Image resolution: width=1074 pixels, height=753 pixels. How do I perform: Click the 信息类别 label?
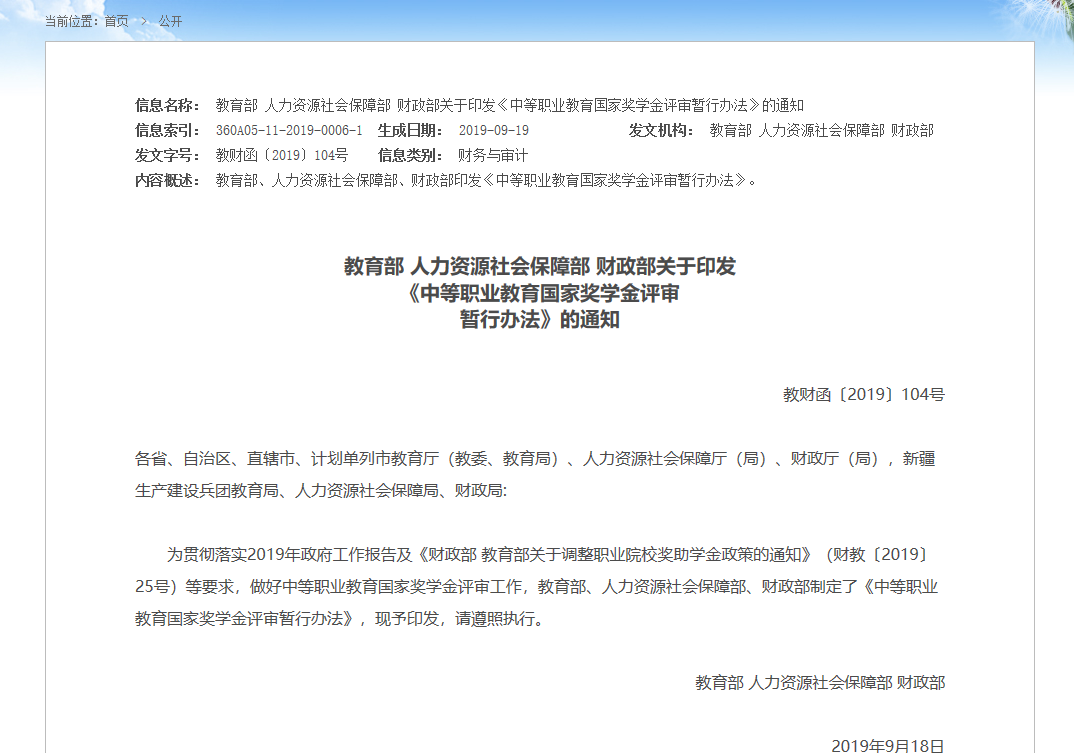410,156
